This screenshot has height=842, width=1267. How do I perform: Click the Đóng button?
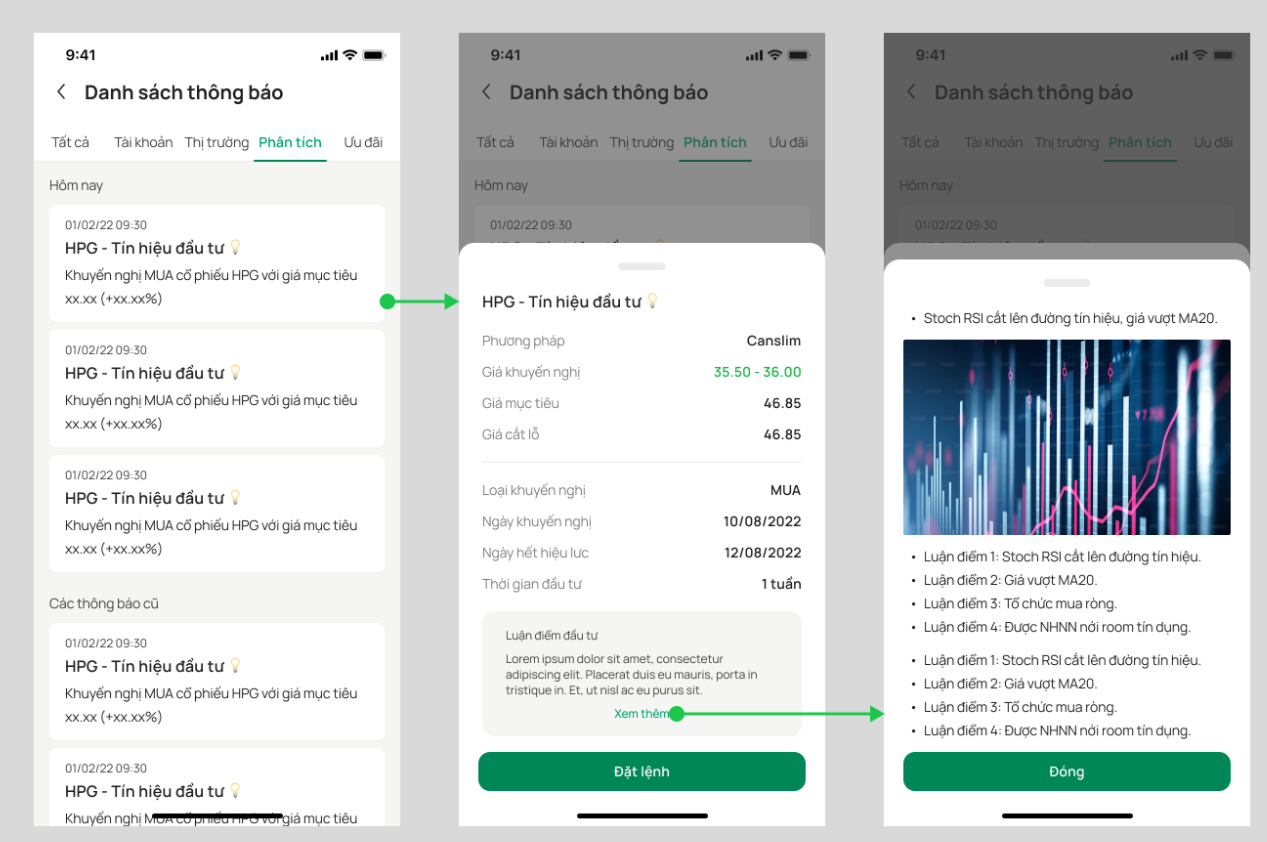[1067, 772]
